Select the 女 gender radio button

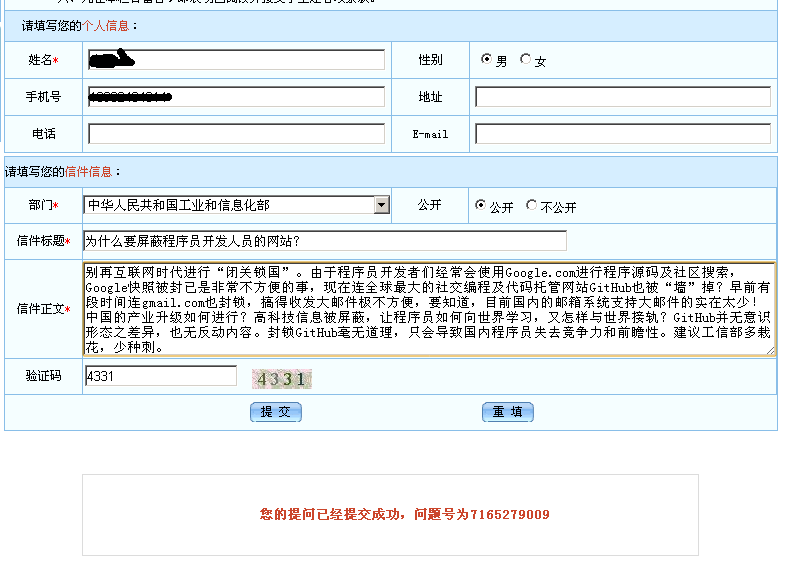[x=525, y=59]
